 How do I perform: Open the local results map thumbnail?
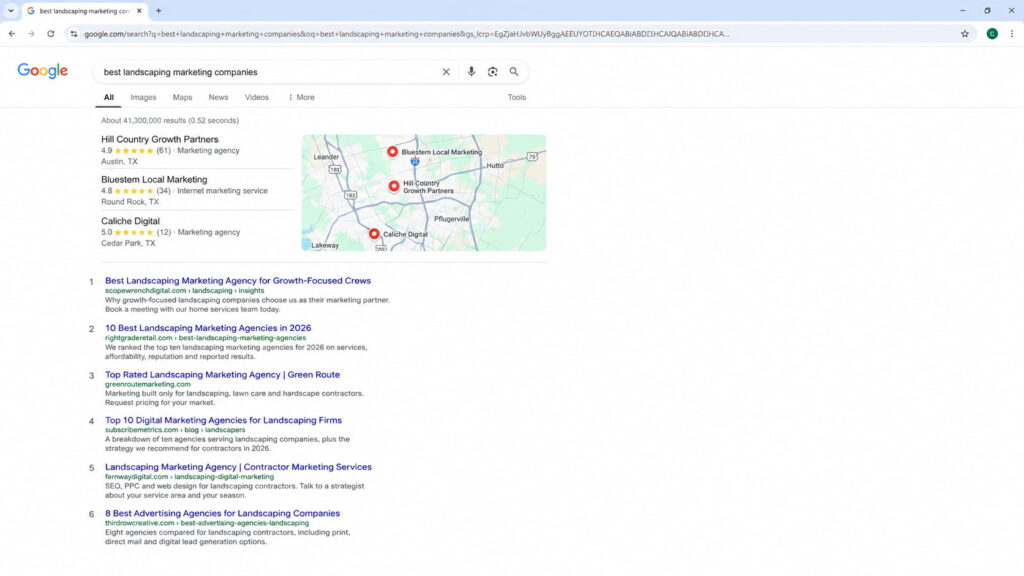(x=424, y=193)
